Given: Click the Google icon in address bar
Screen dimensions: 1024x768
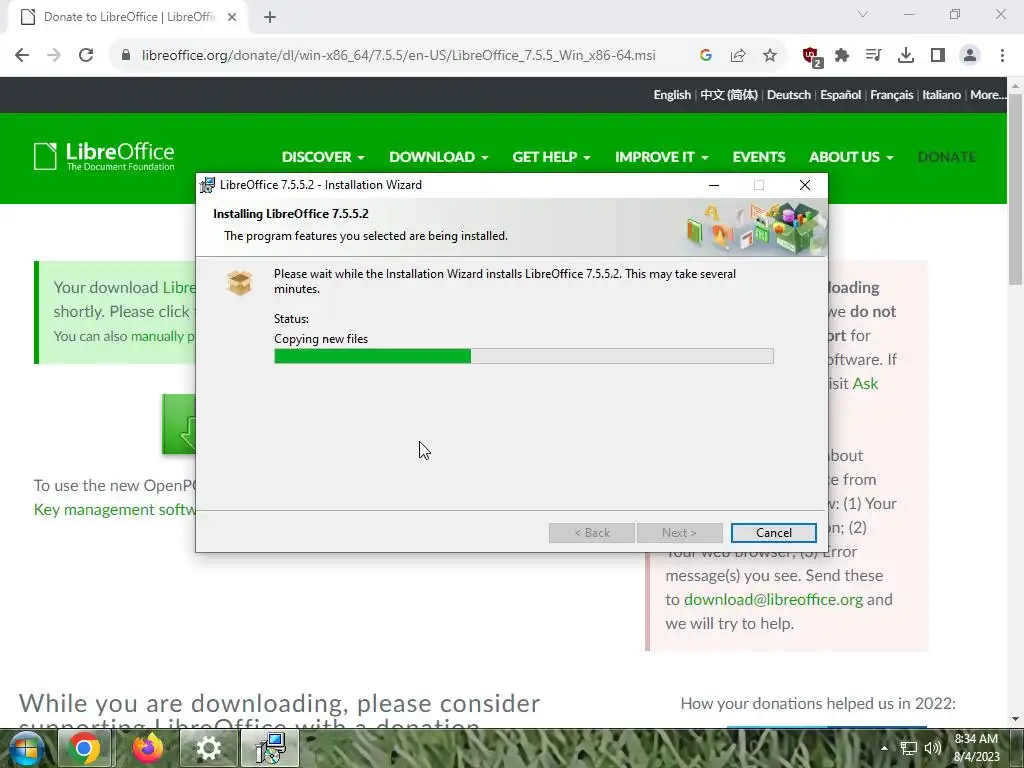Looking at the screenshot, I should pyautogui.click(x=706, y=56).
